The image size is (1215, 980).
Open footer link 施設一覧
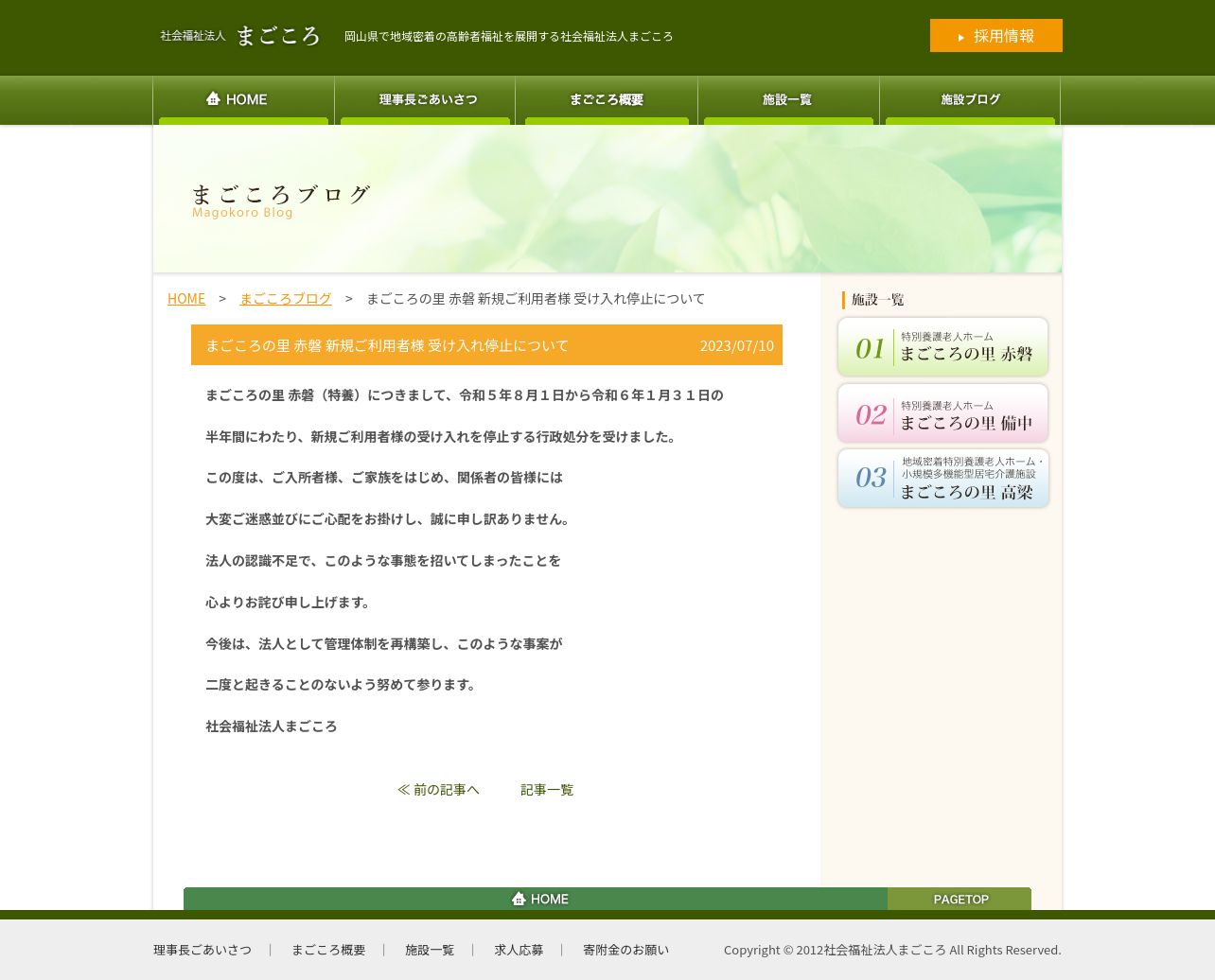430,950
